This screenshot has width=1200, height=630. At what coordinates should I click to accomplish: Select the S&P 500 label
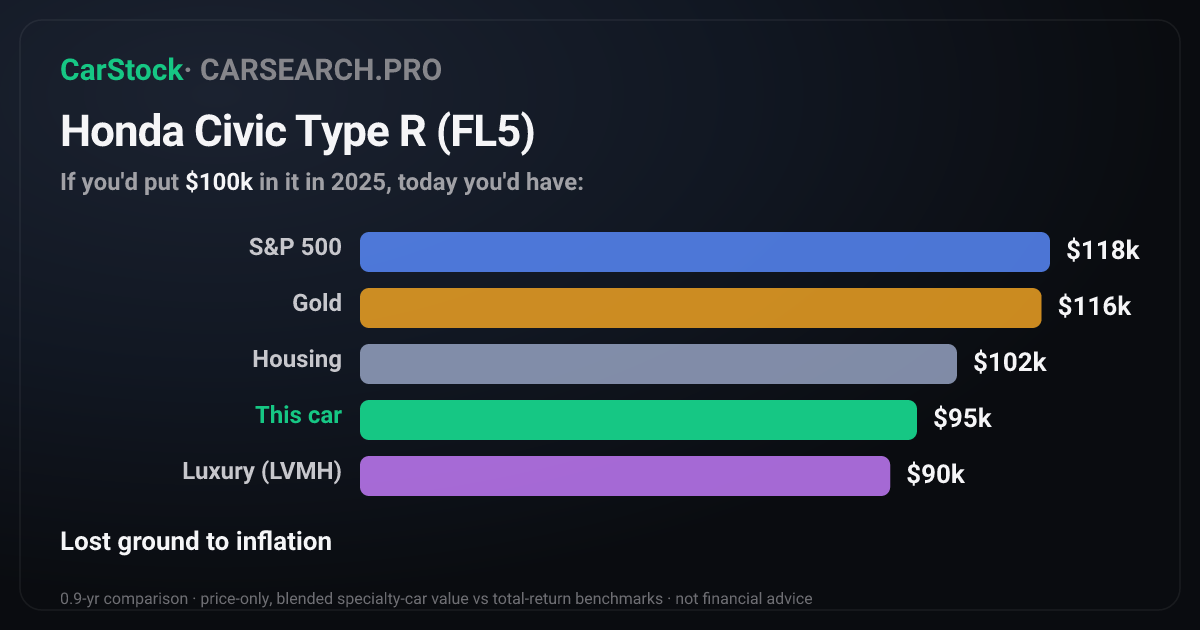tap(295, 247)
